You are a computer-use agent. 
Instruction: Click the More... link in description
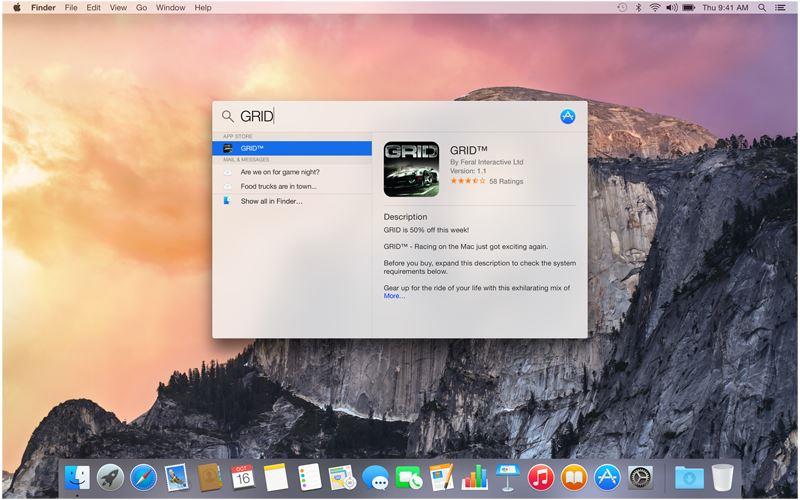(394, 296)
